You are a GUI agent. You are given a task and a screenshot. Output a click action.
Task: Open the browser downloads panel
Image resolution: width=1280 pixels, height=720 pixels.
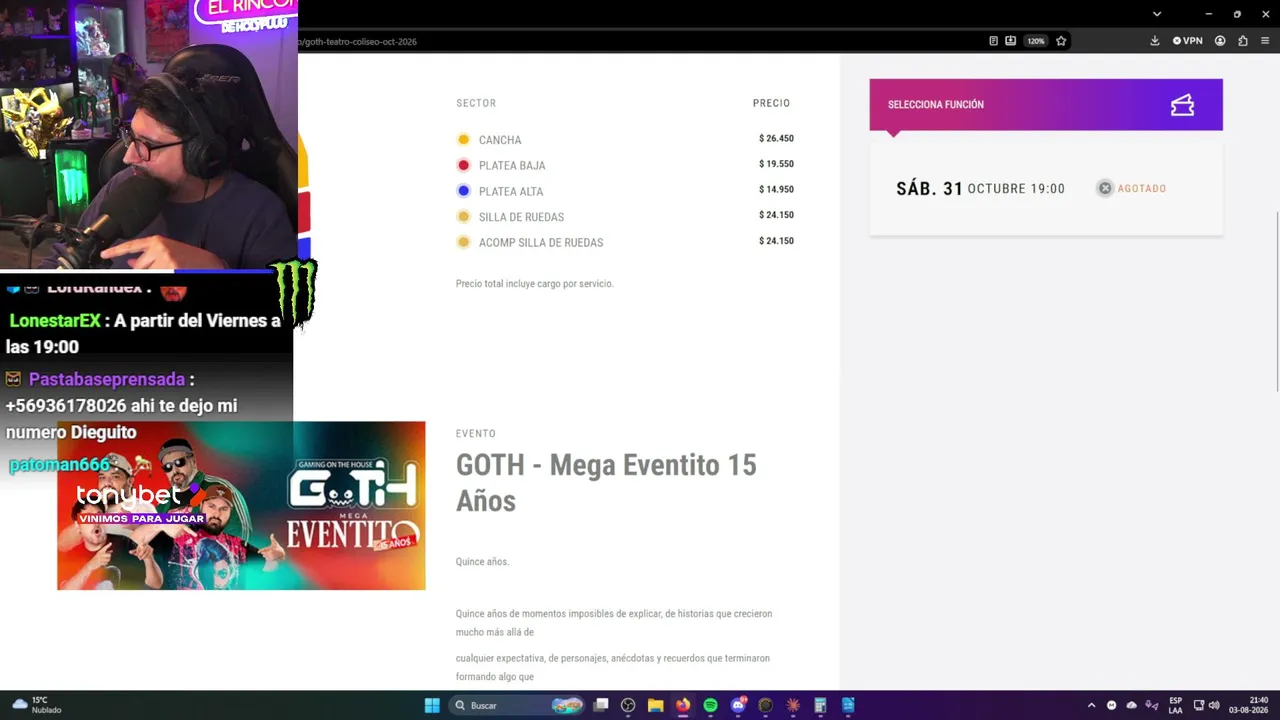pos(1155,41)
